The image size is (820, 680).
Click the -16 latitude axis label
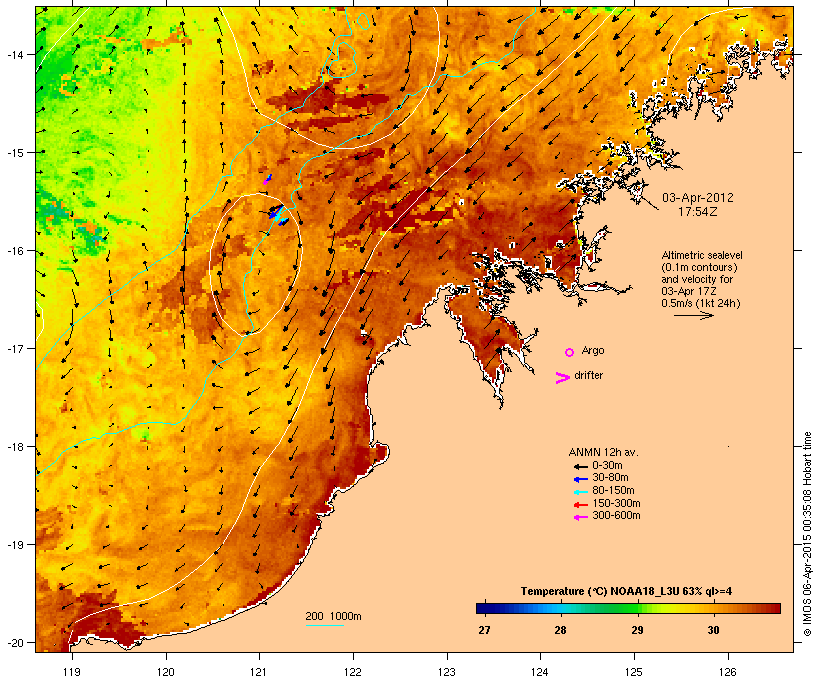coord(14,251)
